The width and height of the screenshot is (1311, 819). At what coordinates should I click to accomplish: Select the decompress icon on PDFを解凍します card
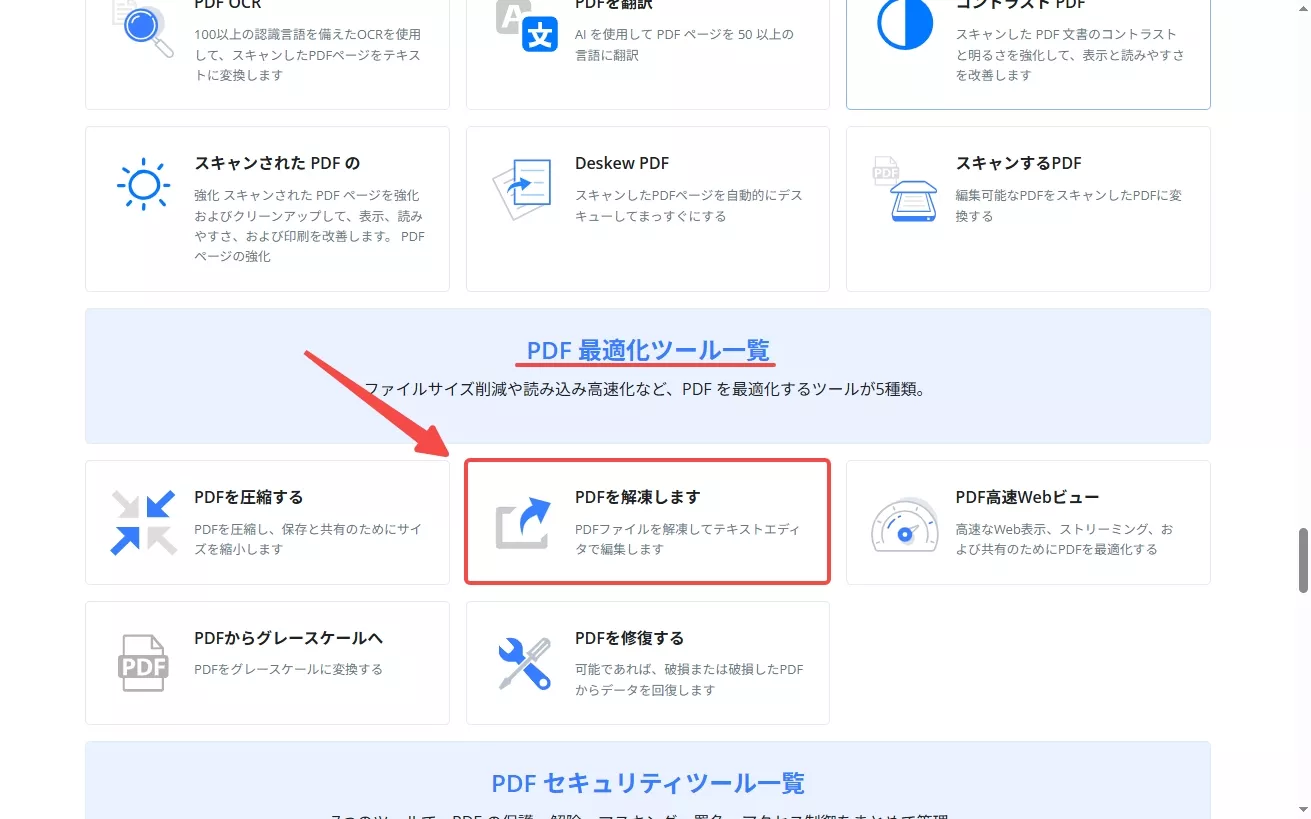[x=522, y=521]
